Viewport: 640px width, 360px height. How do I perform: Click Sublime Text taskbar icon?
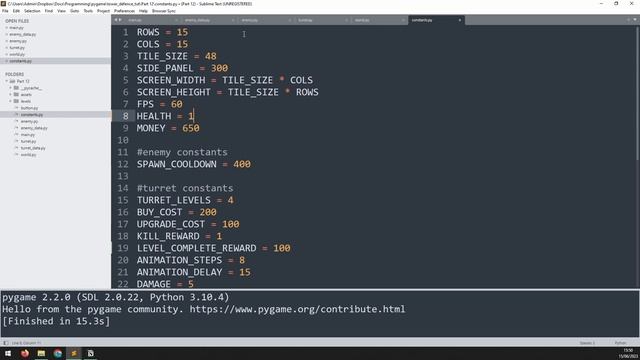74,353
